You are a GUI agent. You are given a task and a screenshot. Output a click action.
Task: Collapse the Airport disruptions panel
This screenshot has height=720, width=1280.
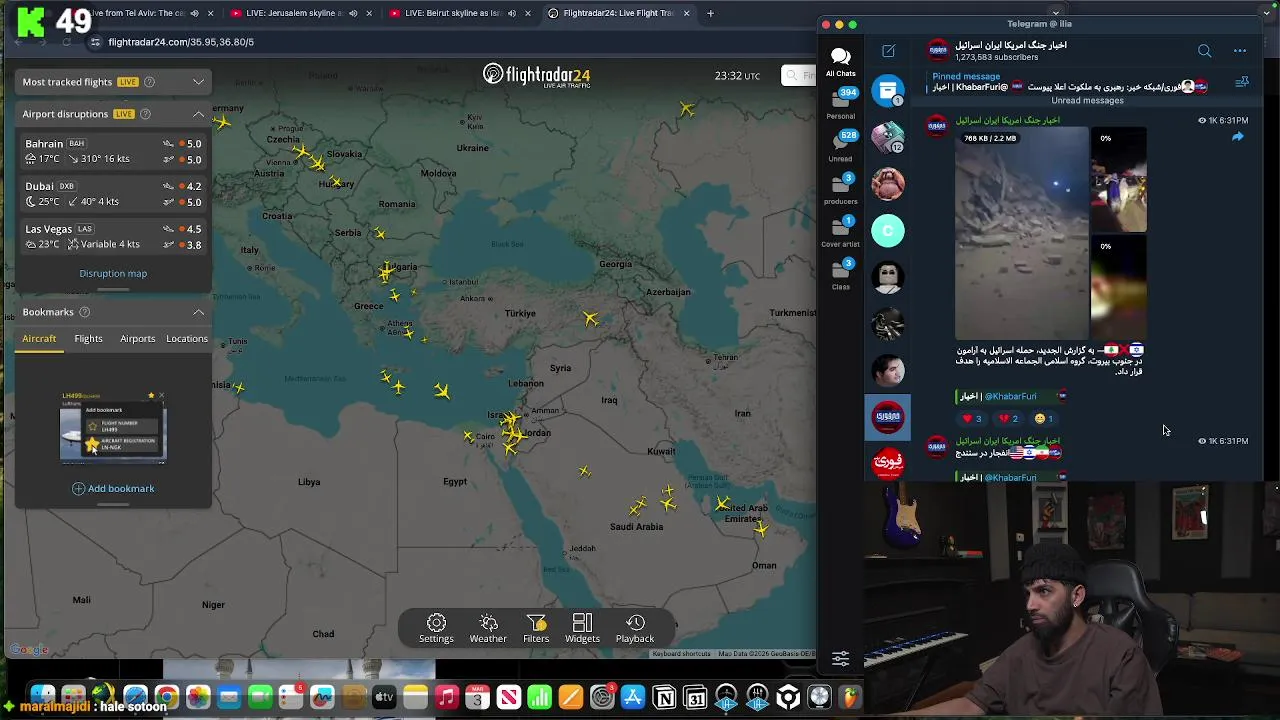tap(198, 114)
